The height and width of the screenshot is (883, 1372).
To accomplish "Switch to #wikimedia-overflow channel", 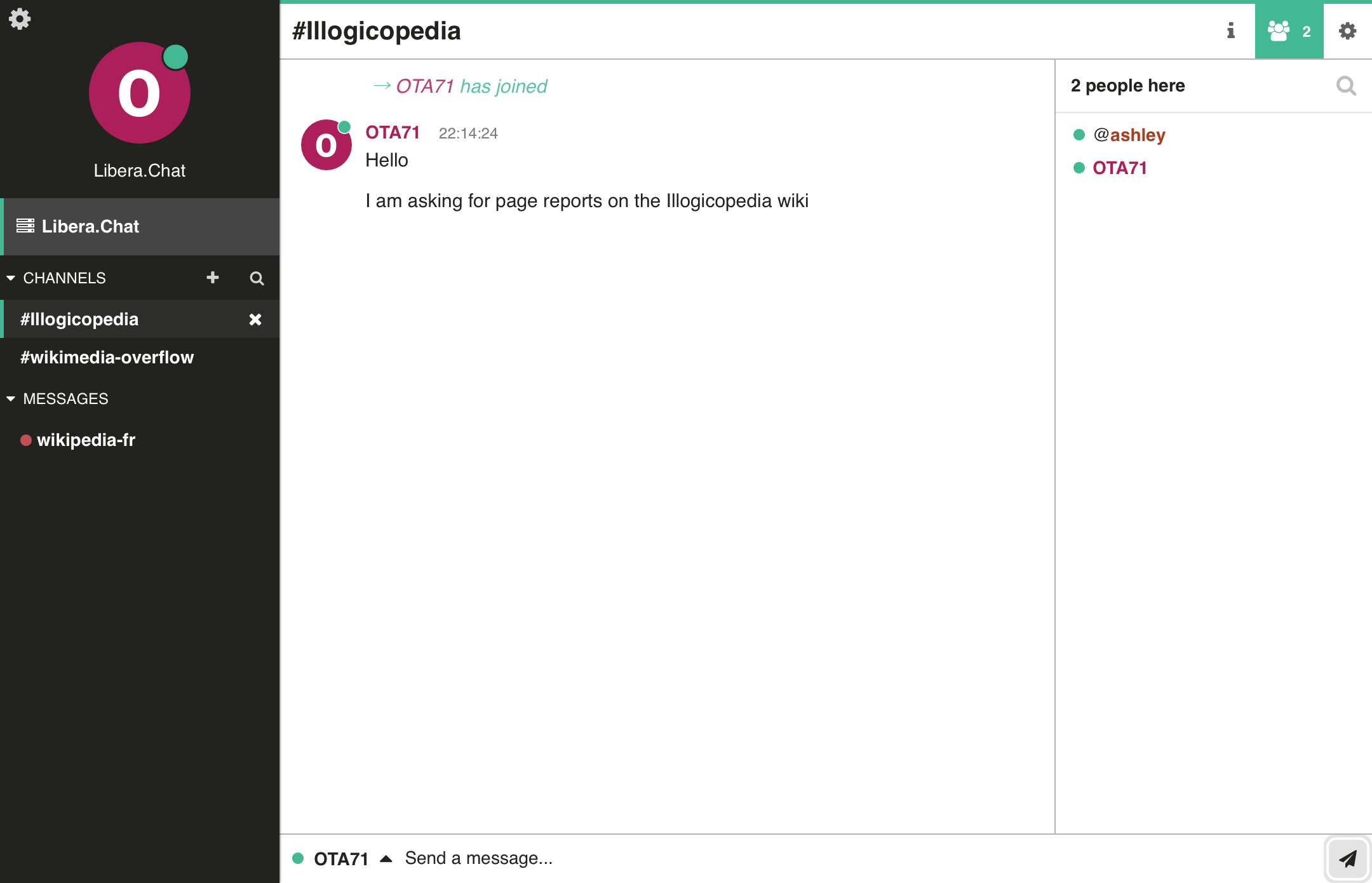I will pyautogui.click(x=107, y=358).
